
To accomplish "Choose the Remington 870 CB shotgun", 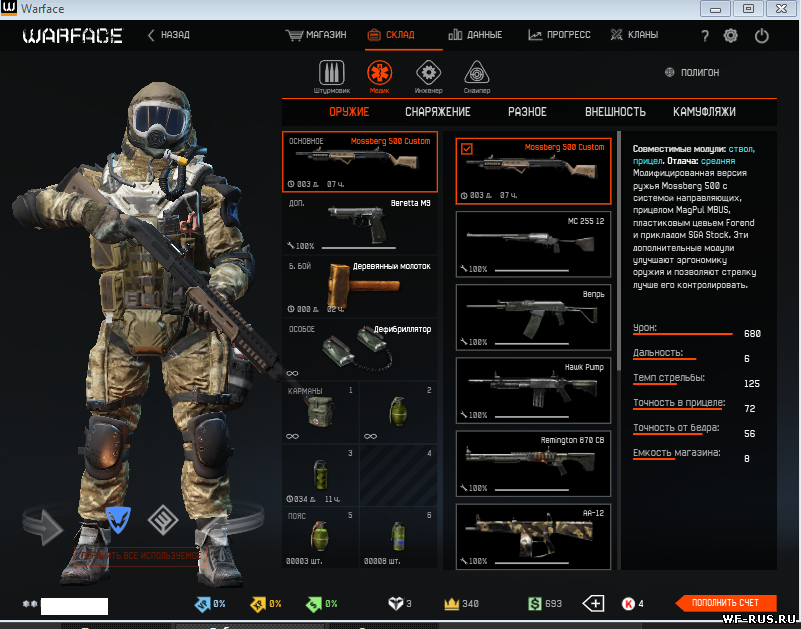I will point(533,463).
